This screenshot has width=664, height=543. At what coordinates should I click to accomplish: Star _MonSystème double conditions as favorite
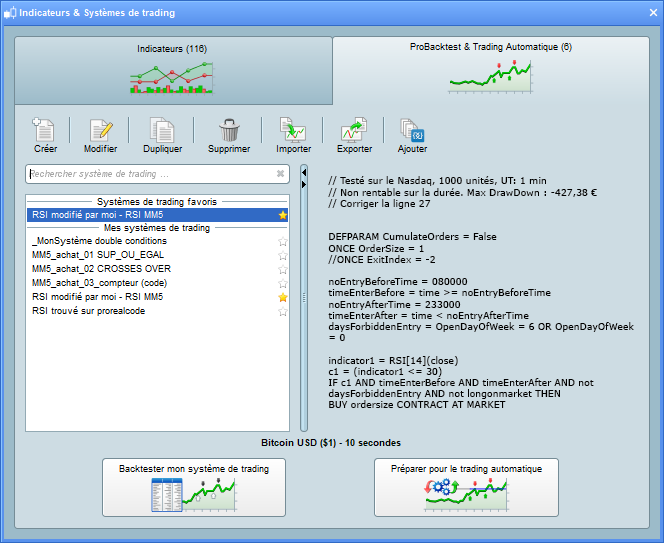tap(283, 241)
